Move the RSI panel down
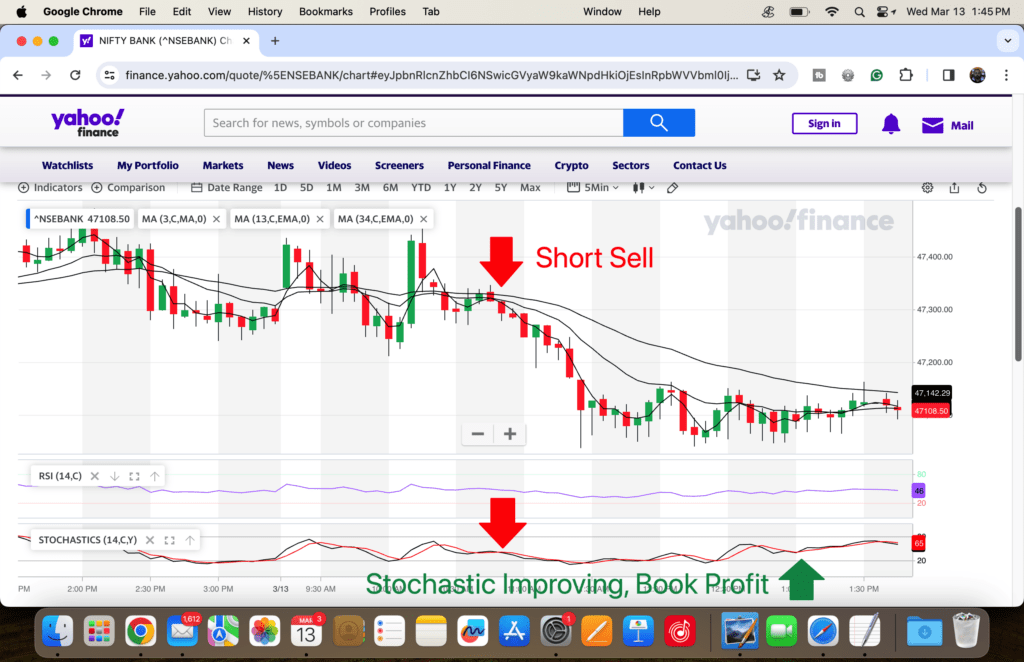The image size is (1024, 662). tap(115, 476)
